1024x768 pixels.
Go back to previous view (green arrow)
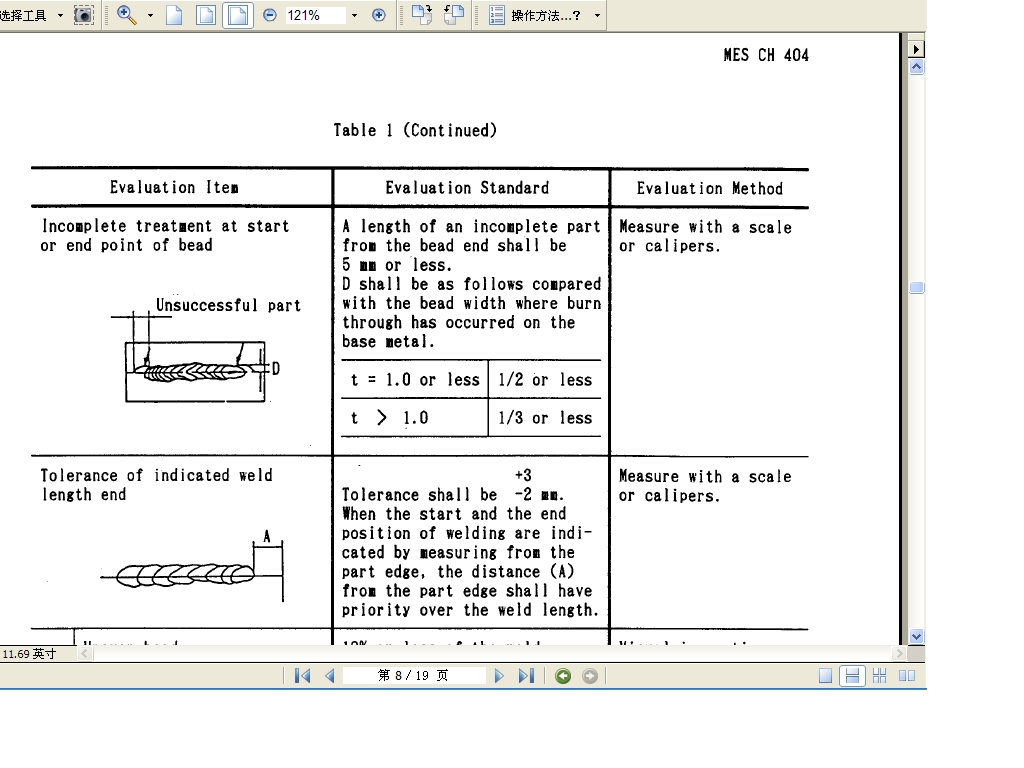(563, 676)
